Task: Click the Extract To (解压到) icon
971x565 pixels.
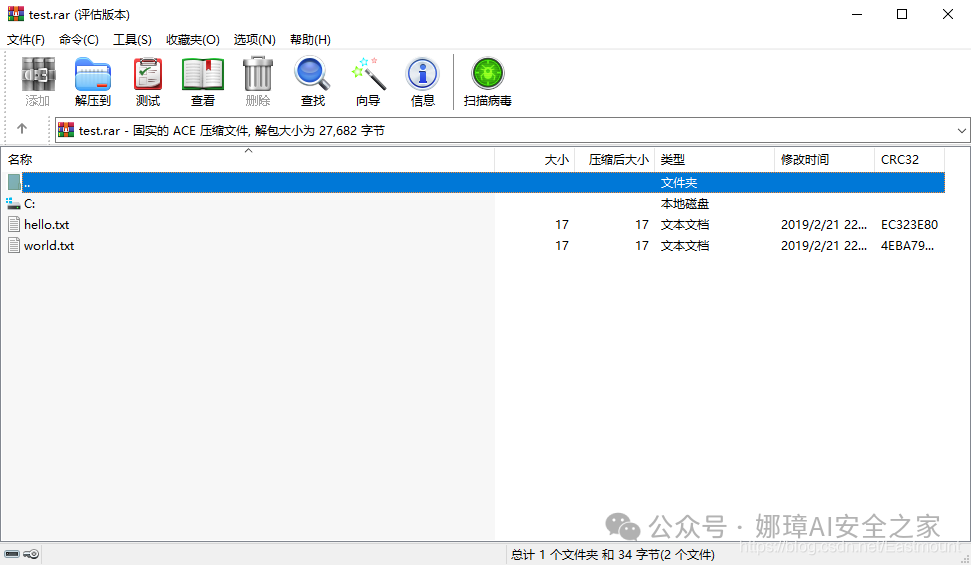Action: (93, 74)
